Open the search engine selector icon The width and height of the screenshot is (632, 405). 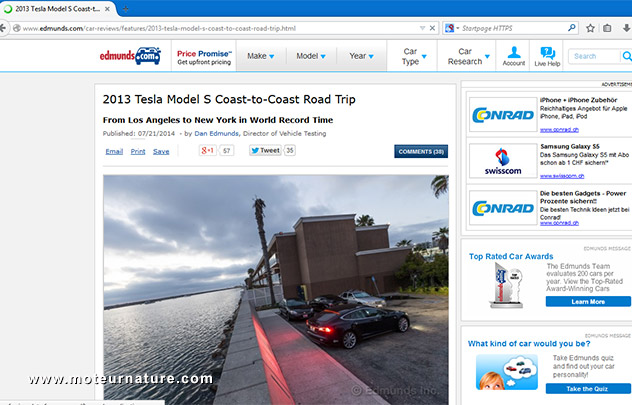(449, 28)
